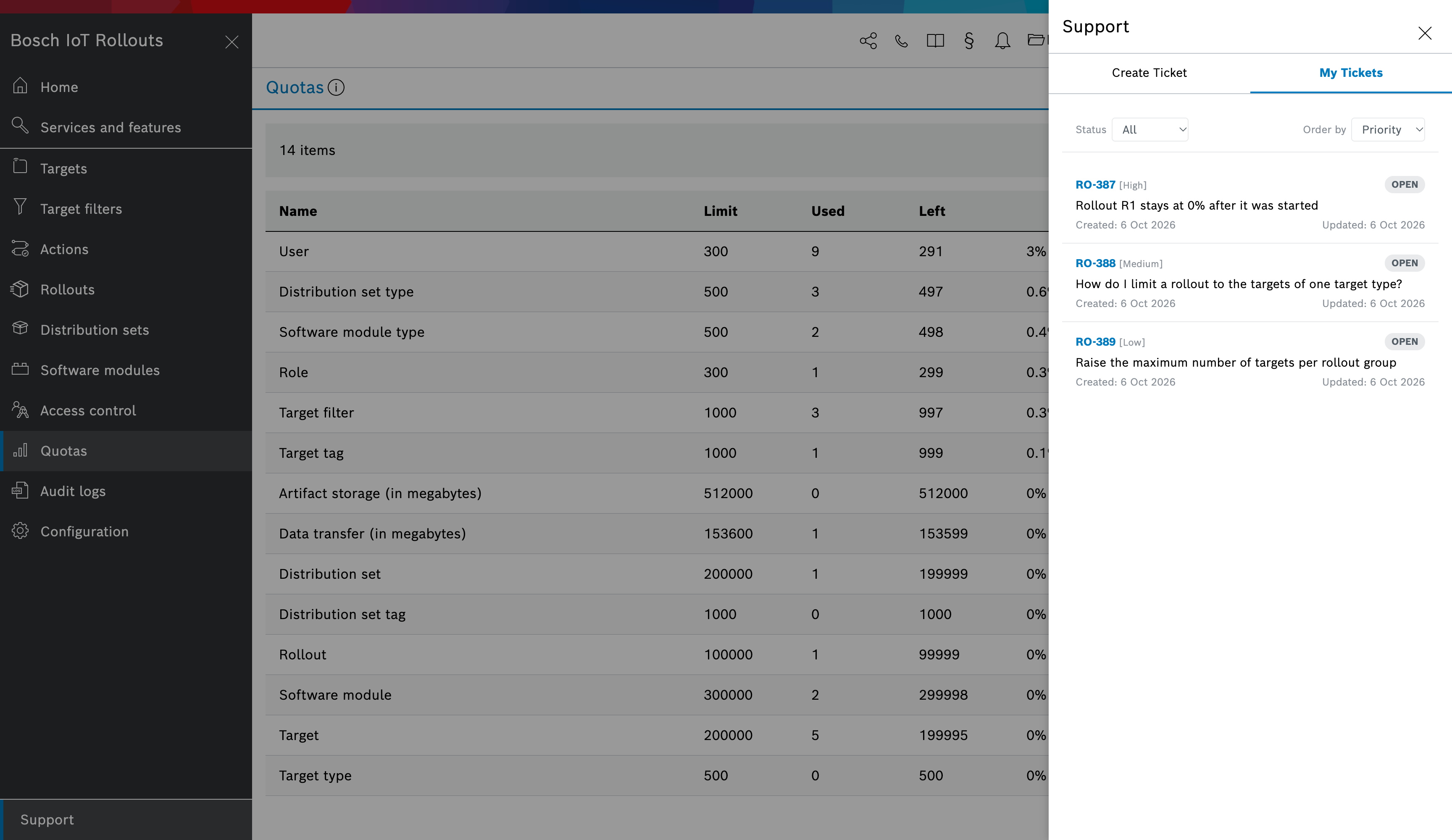Click the OPEN badge of RO-387
Image resolution: width=1452 pixels, height=840 pixels.
1405,184
